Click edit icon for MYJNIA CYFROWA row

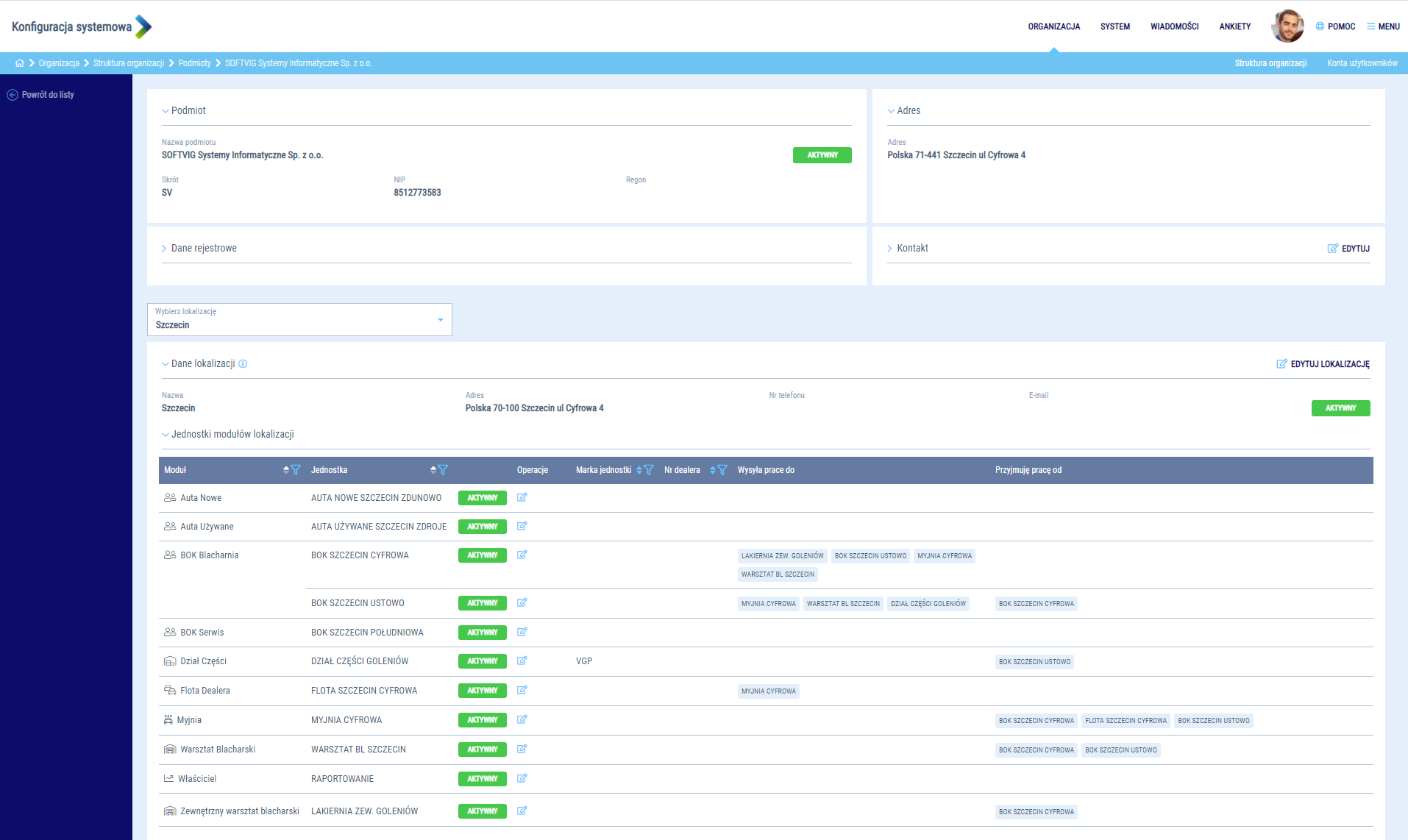click(522, 719)
